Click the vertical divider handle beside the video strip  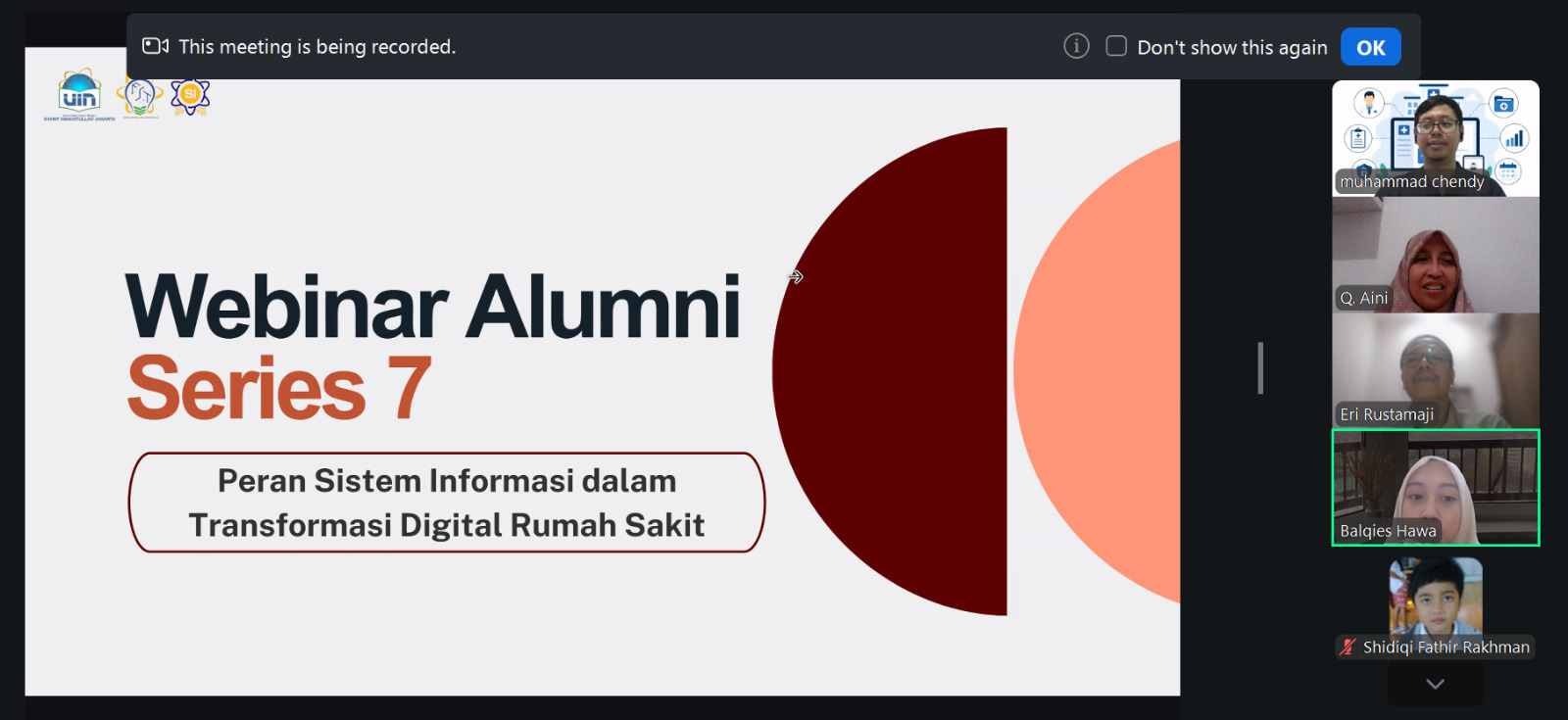[1260, 368]
